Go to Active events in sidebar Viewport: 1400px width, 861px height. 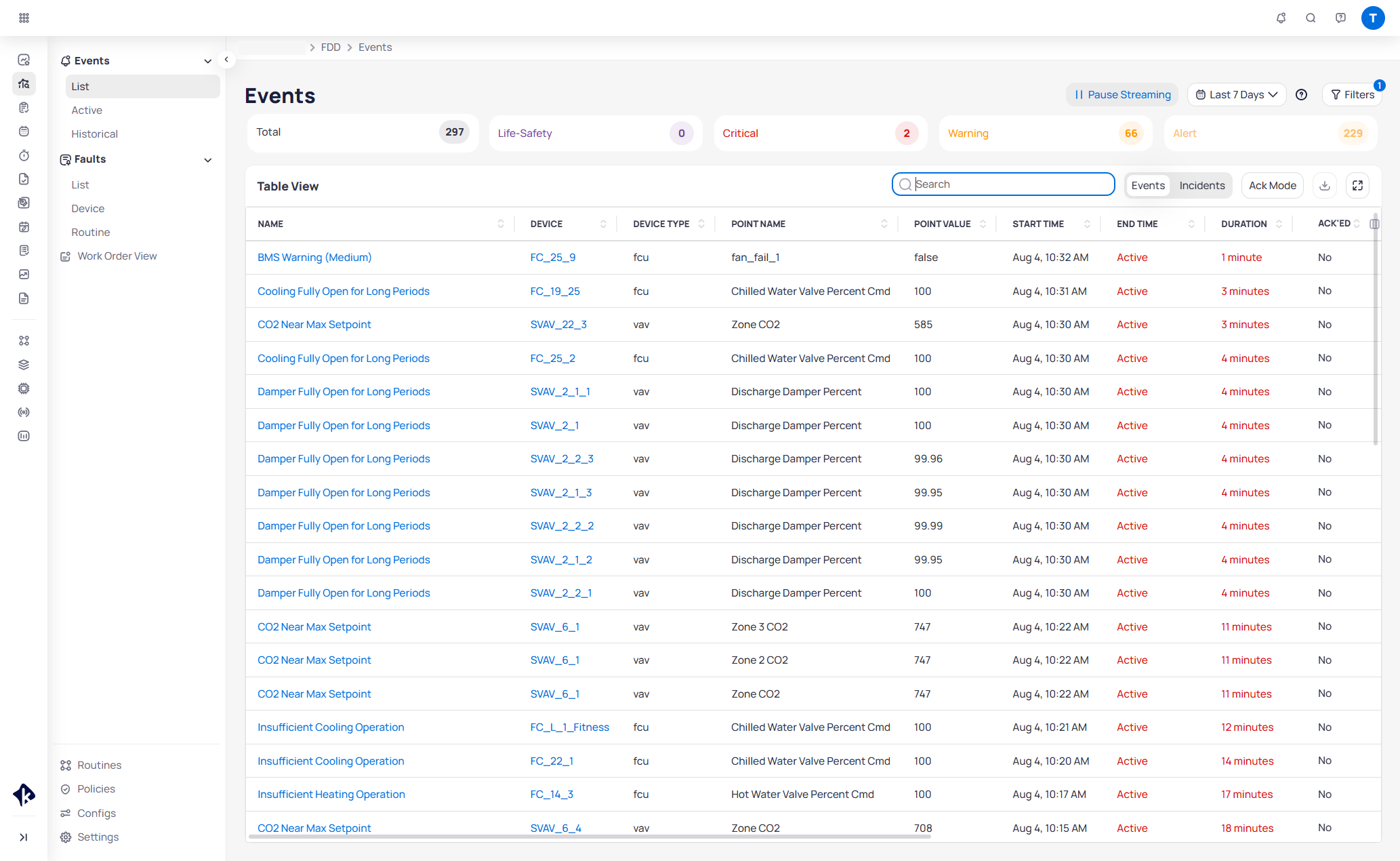click(87, 111)
